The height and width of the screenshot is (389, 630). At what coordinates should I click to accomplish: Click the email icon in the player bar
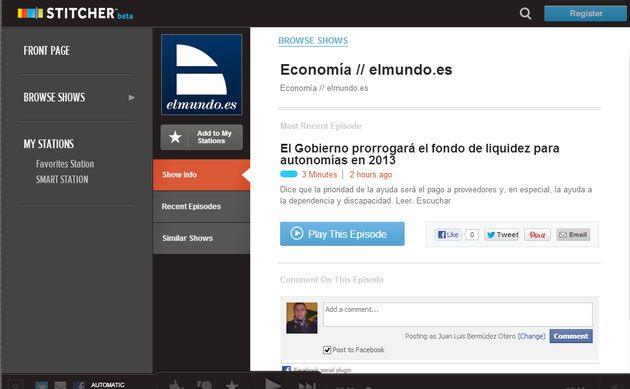[60, 385]
